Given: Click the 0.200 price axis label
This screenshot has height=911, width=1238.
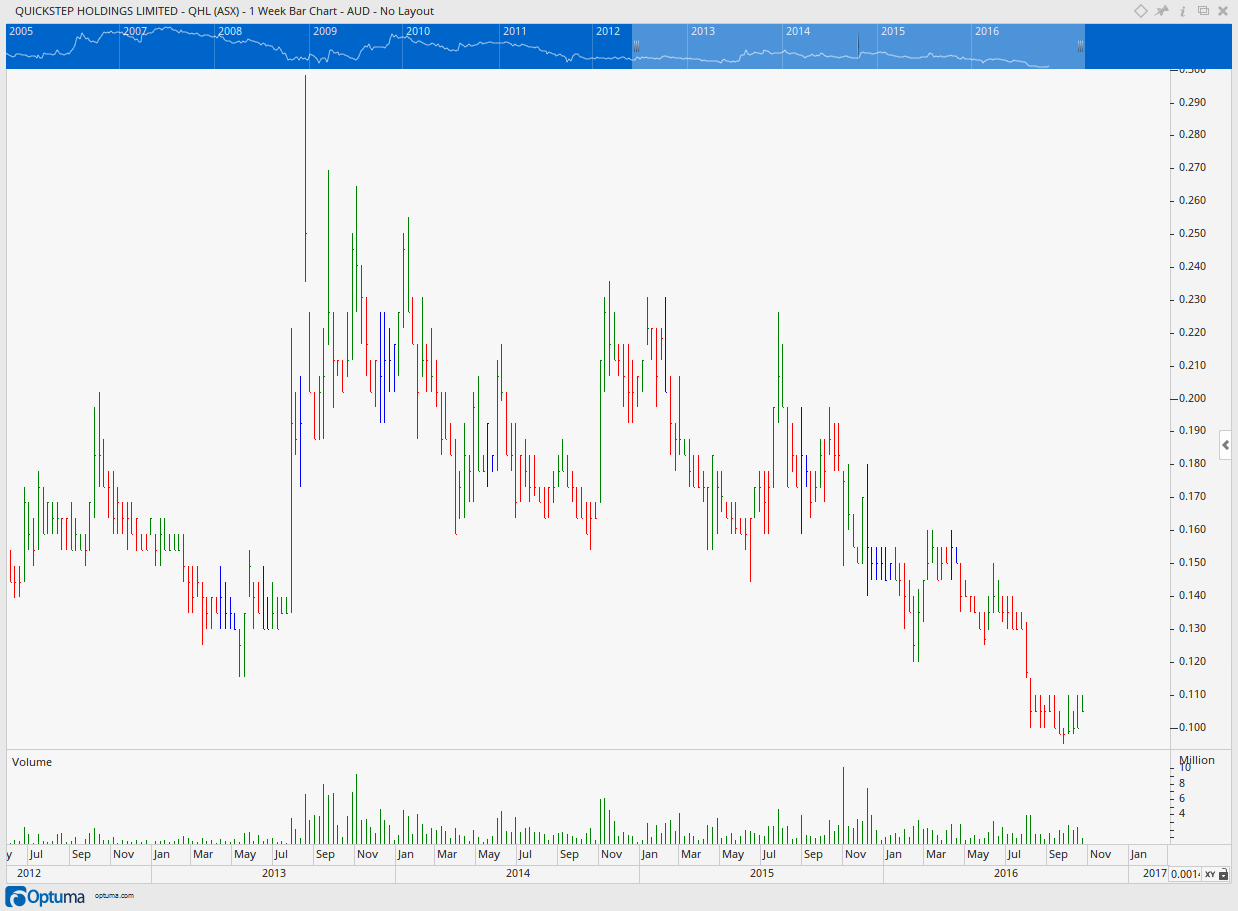Looking at the screenshot, I should click(x=1190, y=398).
